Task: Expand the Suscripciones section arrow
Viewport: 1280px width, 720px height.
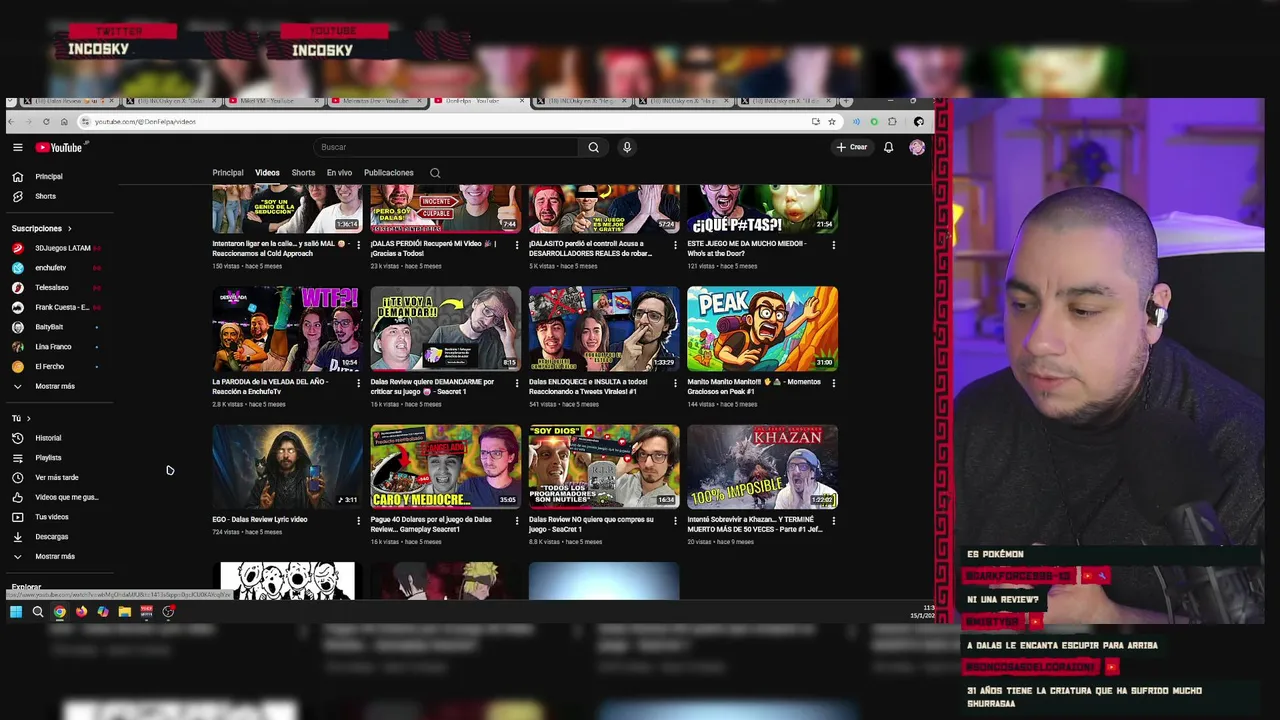Action: point(69,229)
